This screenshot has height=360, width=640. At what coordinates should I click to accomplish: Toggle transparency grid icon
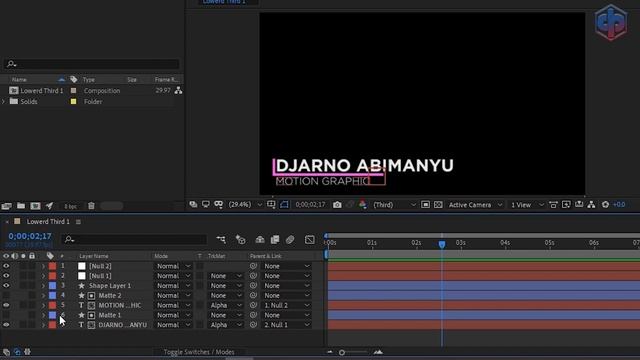coord(438,204)
